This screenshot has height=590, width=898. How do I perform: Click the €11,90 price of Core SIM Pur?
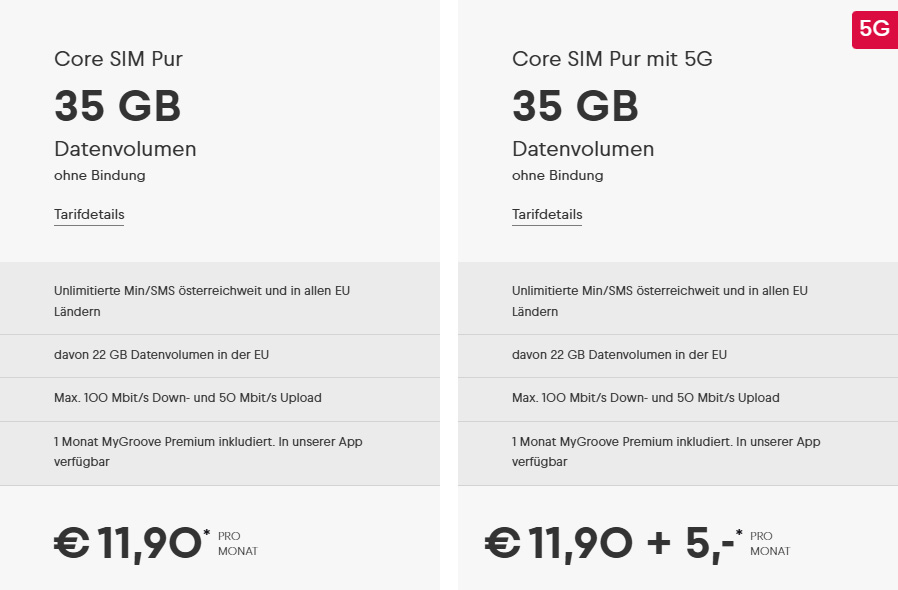pos(128,543)
